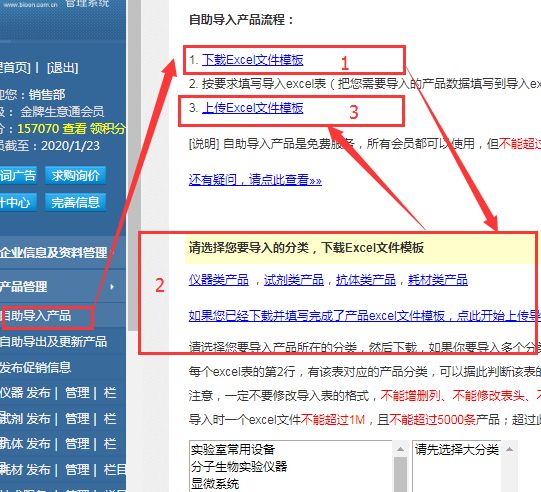Click scroll-up arrow of category listbox
This screenshot has height=492, width=541.
(x=400, y=449)
